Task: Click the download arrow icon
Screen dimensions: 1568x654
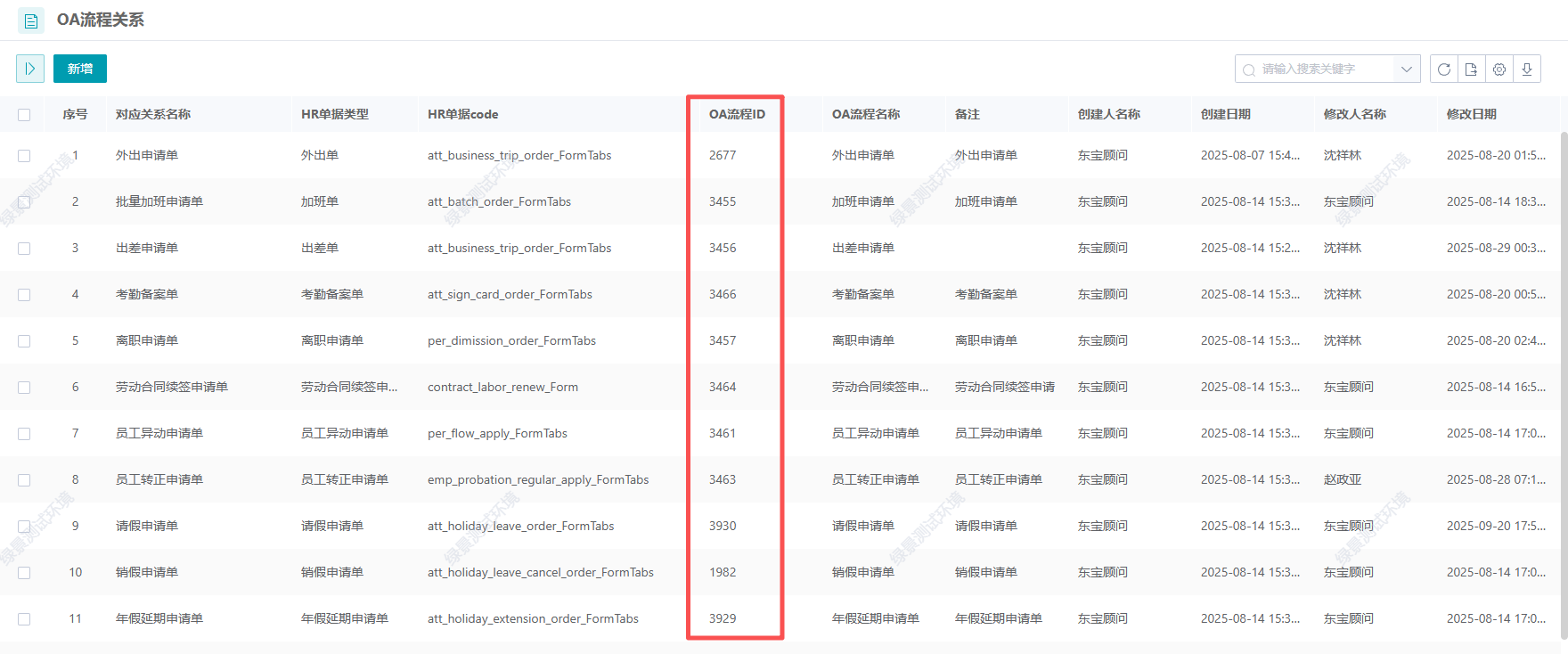Action: point(1527,69)
